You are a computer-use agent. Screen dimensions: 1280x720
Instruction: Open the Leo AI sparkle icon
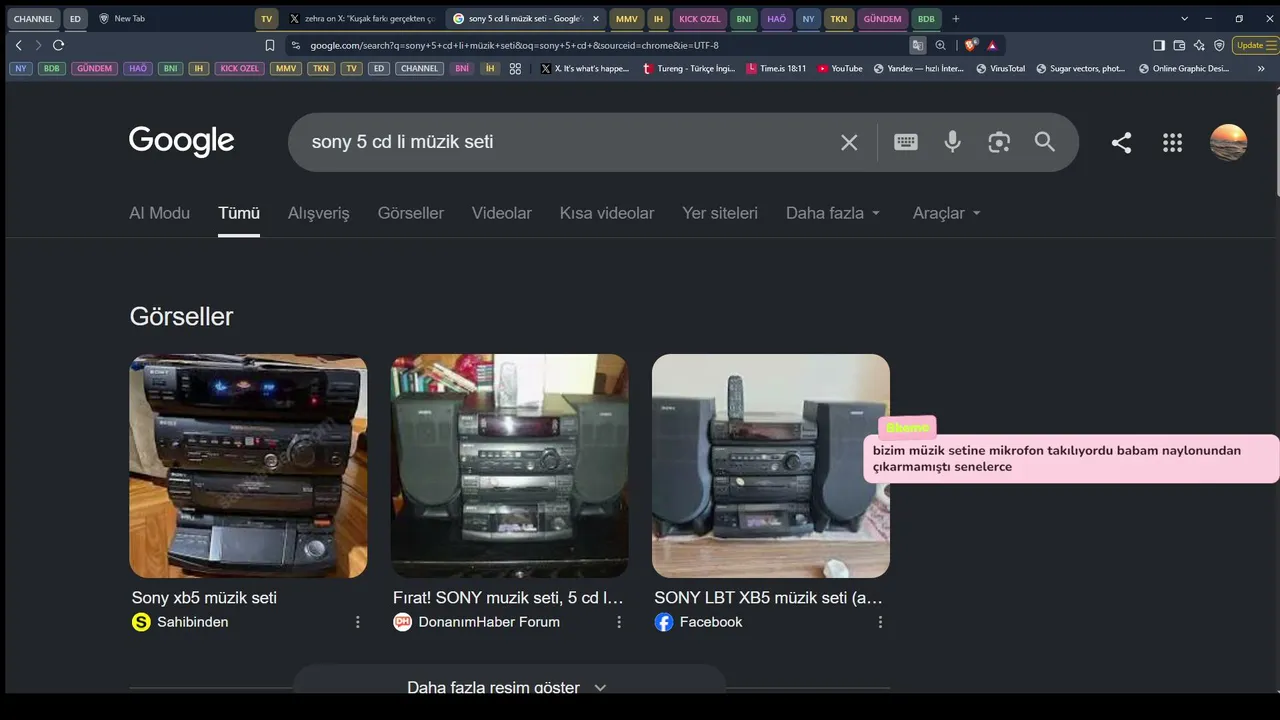click(1199, 45)
